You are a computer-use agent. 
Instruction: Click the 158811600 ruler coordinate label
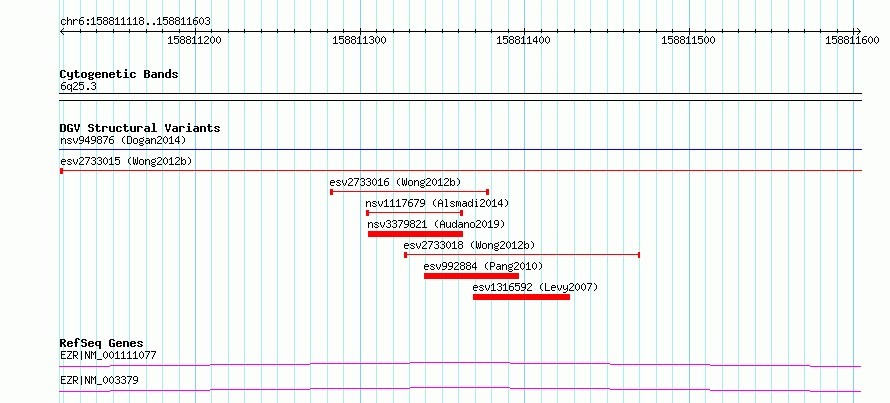(852, 40)
